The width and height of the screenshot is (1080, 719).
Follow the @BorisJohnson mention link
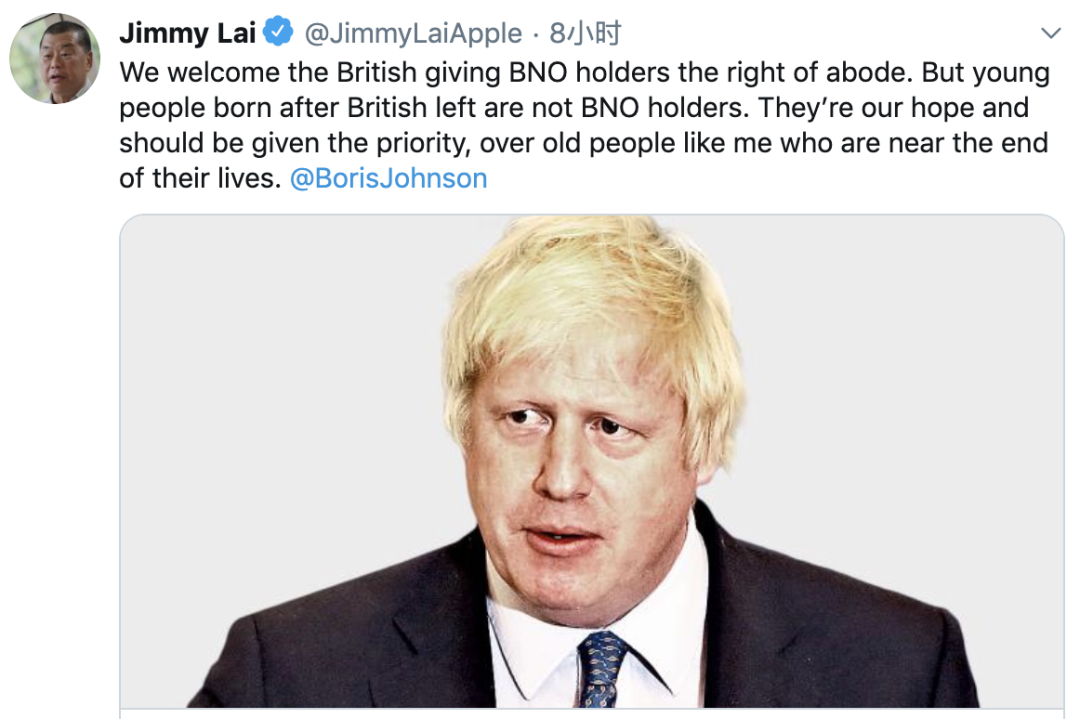[x=388, y=179]
